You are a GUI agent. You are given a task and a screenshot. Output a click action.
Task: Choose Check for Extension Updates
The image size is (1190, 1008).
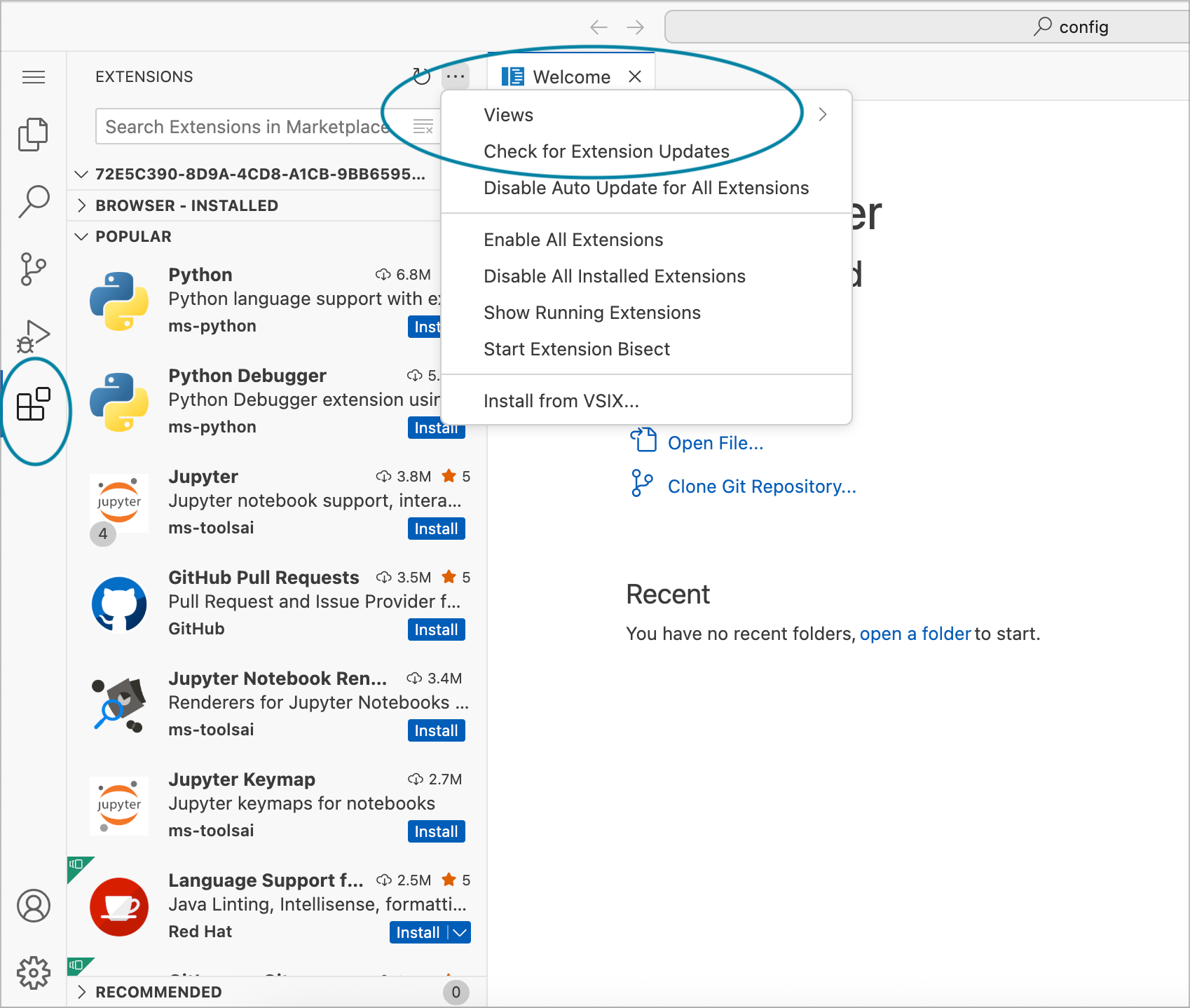coord(646,151)
